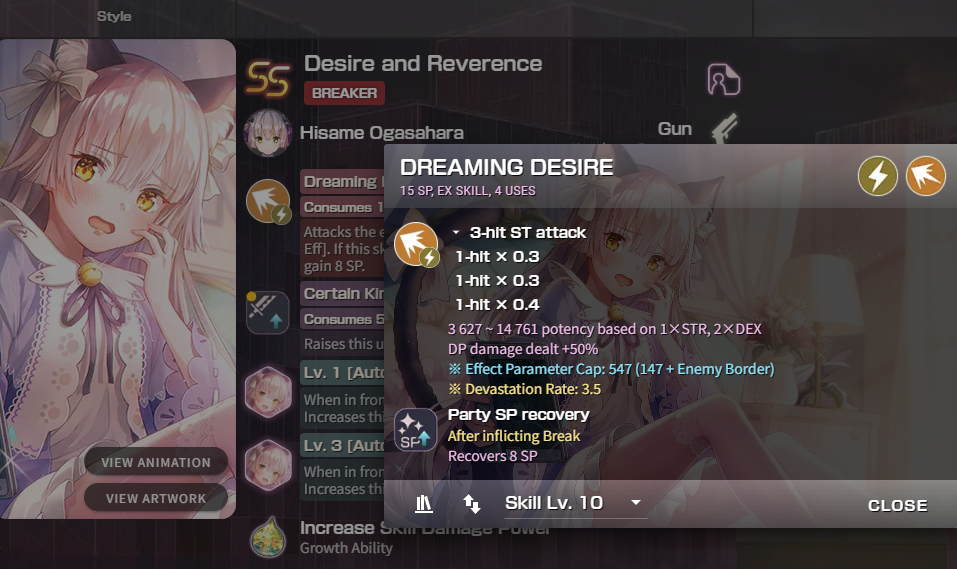Select the Certain Kill buff skill icon

(x=267, y=312)
